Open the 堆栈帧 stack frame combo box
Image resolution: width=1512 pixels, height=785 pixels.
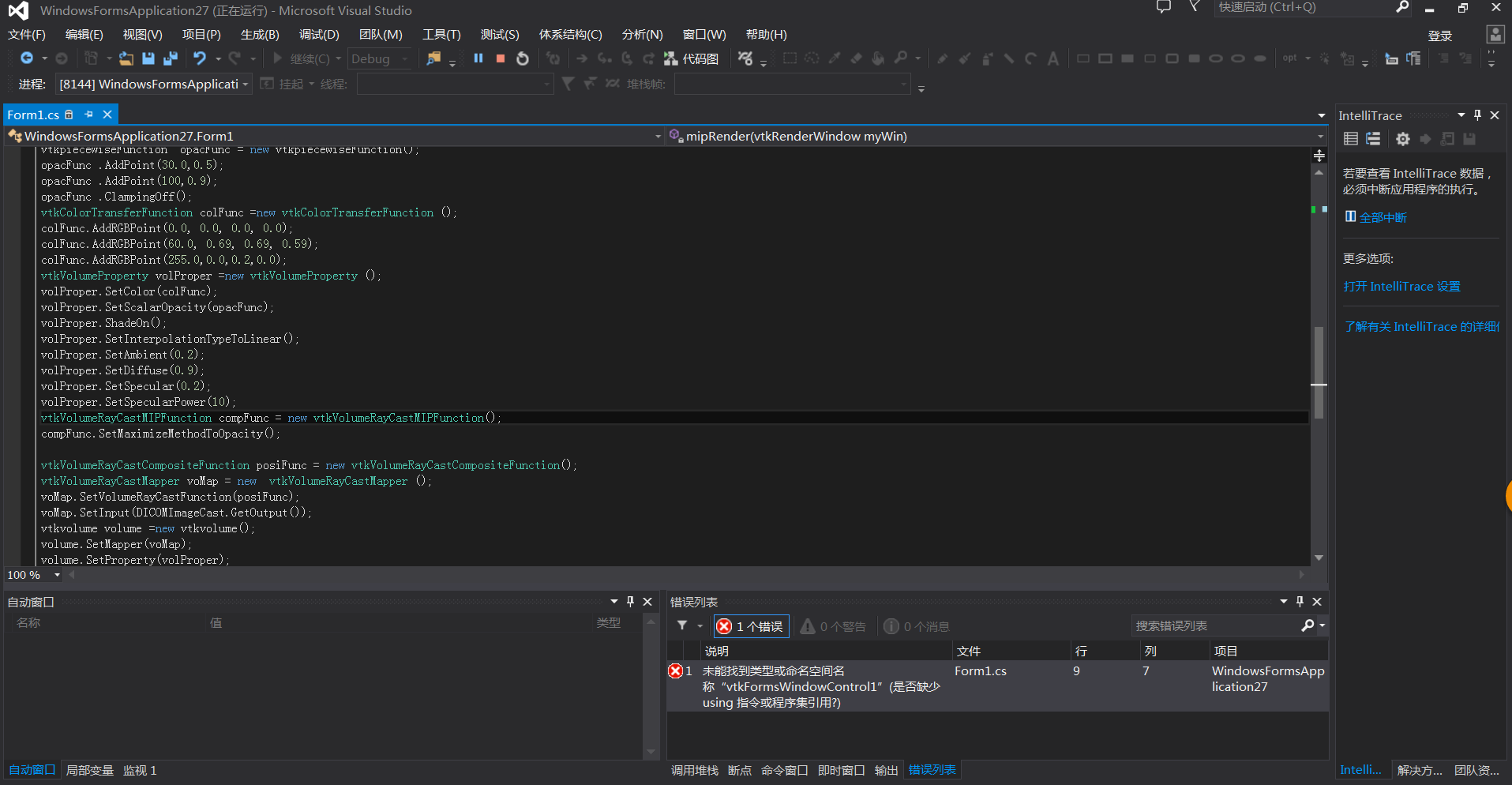[x=793, y=84]
